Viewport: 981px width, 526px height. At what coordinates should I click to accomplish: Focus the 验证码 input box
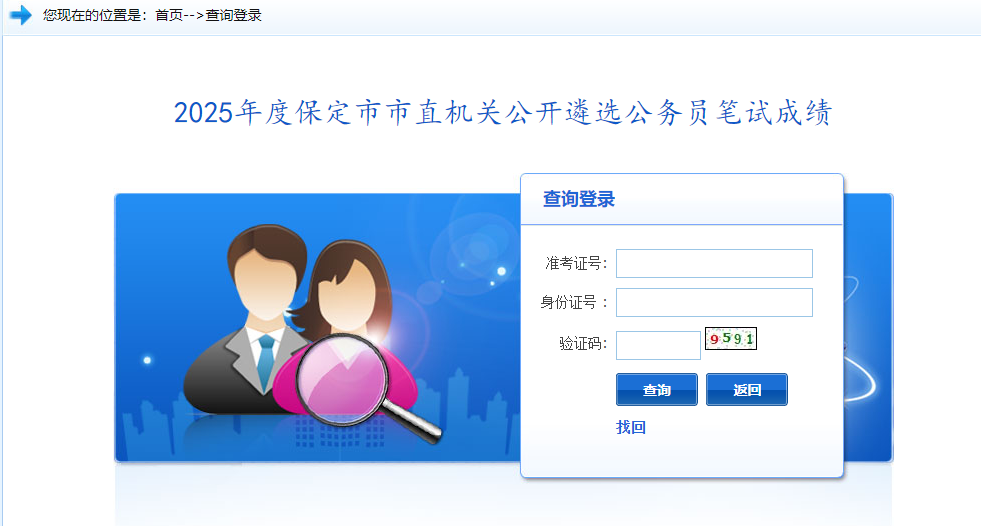(x=658, y=345)
